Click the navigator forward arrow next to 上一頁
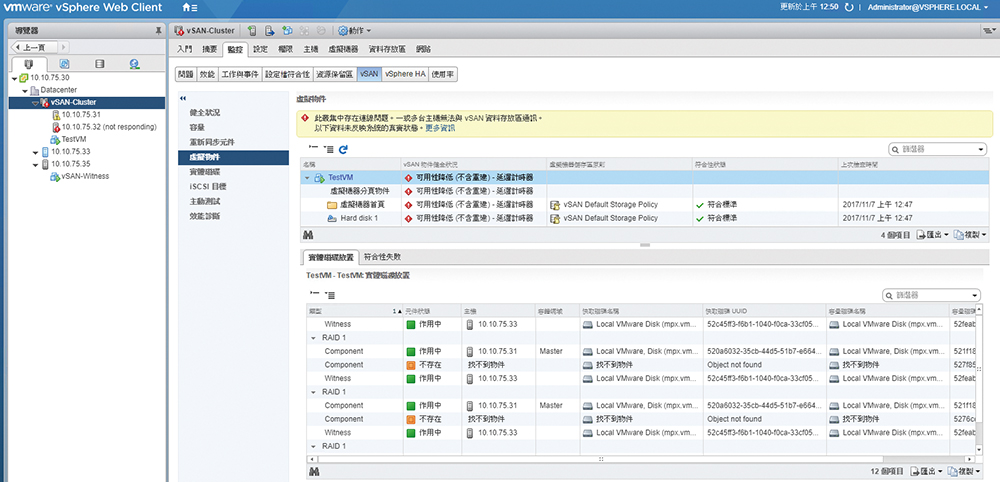The width and height of the screenshot is (1000, 482). point(64,47)
